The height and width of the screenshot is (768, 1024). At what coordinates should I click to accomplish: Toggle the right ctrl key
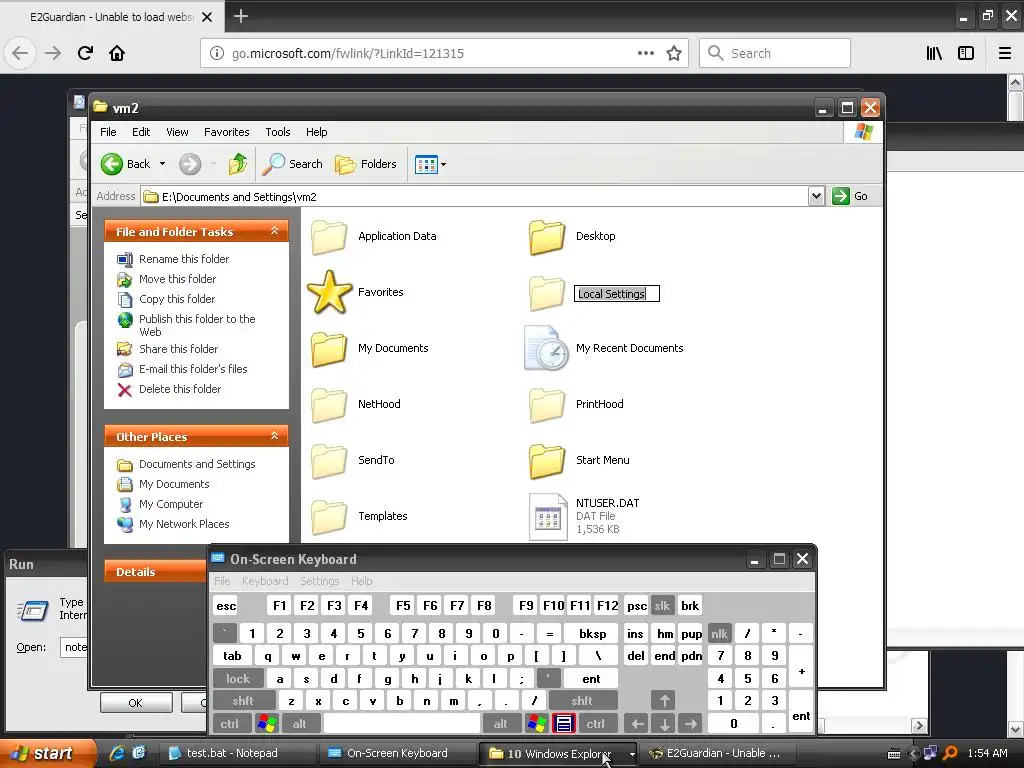[596, 724]
